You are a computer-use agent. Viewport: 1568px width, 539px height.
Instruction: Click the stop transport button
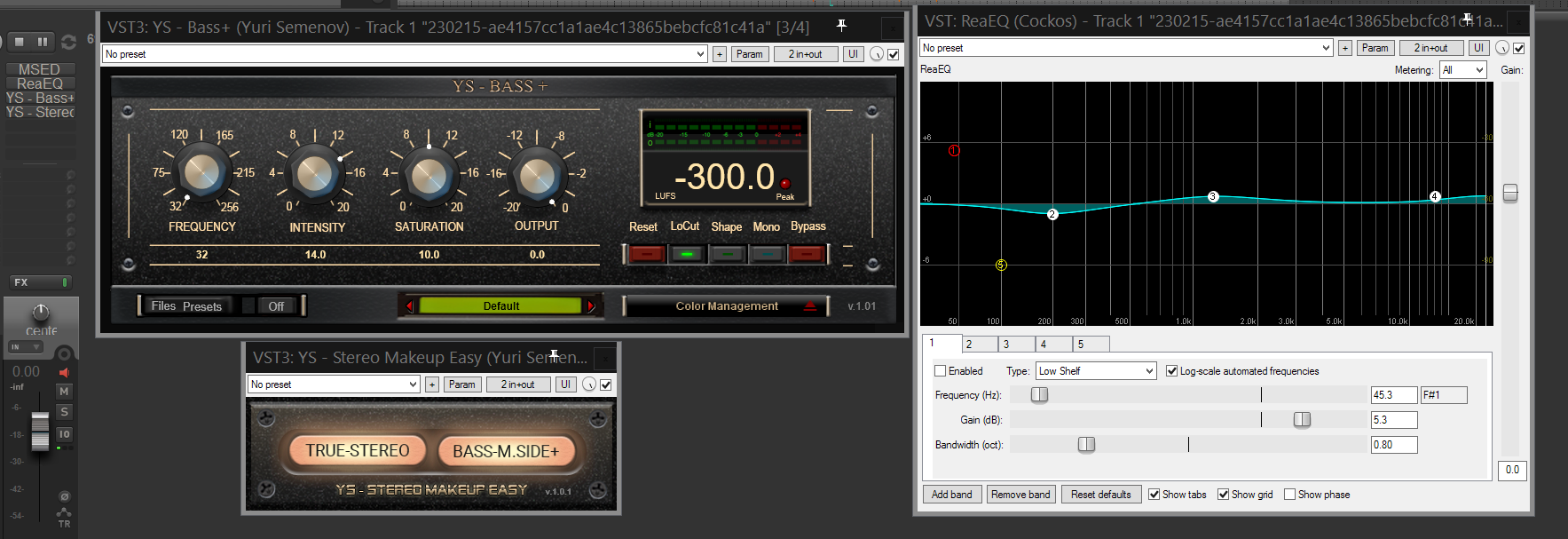pyautogui.click(x=20, y=41)
